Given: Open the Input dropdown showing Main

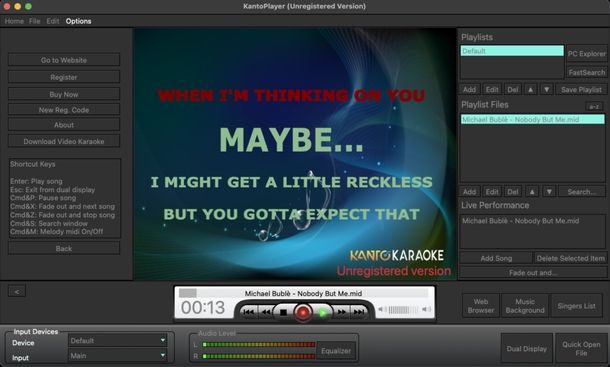Looking at the screenshot, I should pyautogui.click(x=117, y=355).
